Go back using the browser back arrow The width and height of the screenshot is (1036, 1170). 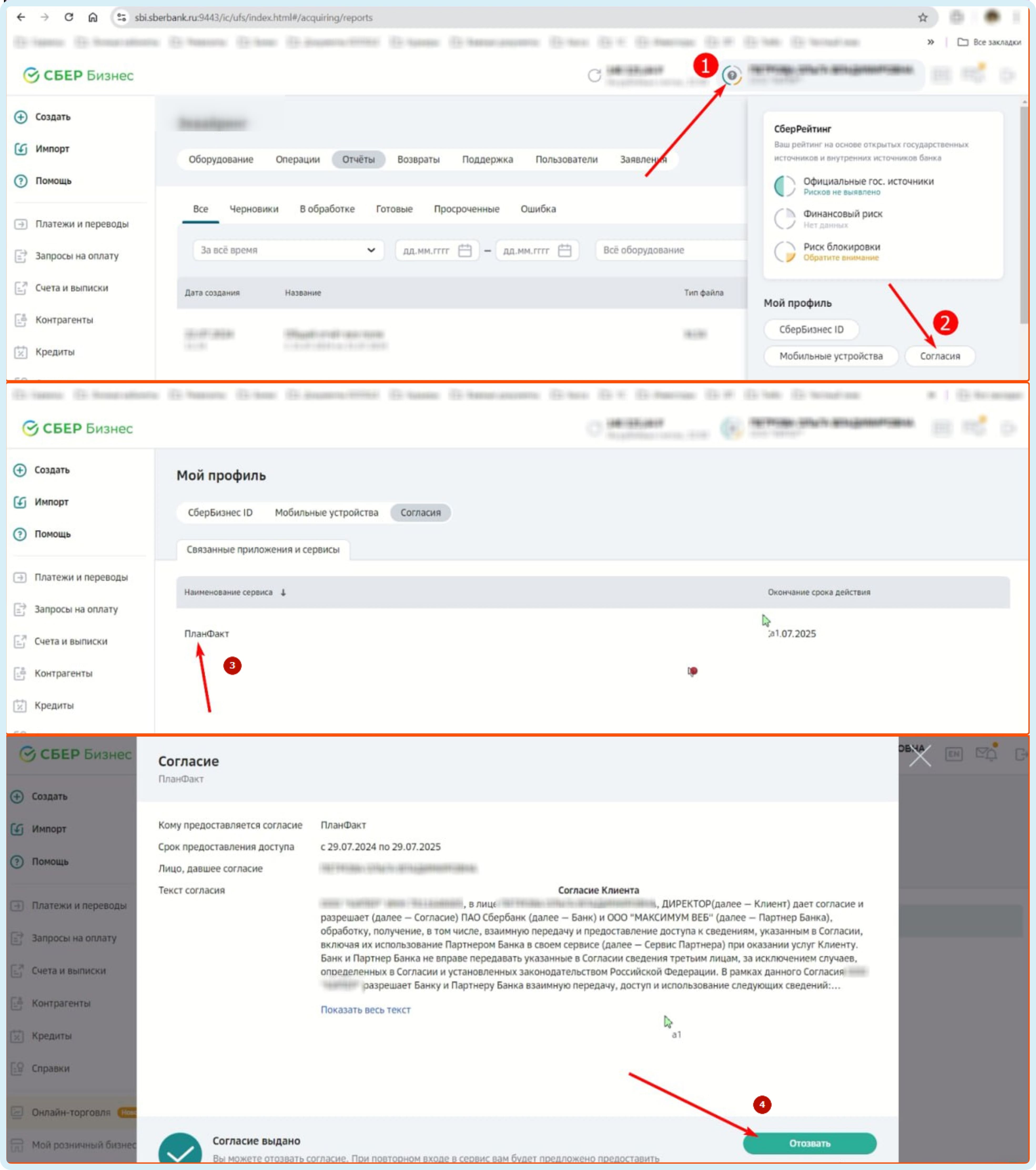[x=21, y=17]
